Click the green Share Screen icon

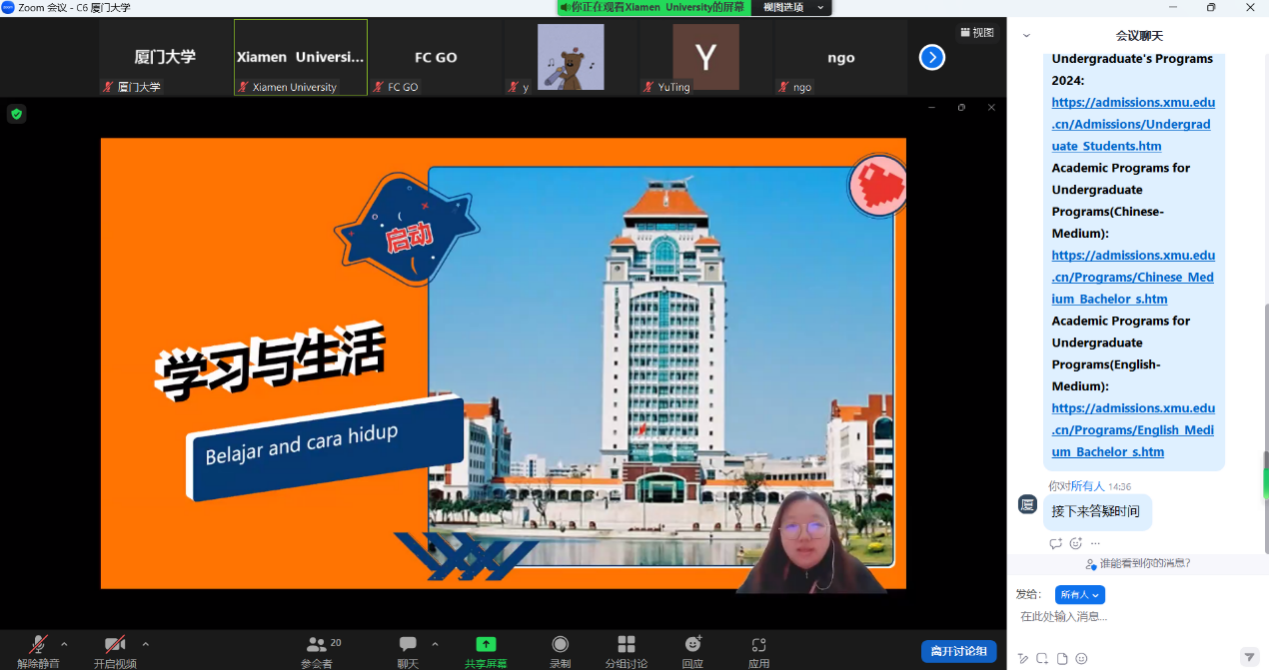[485, 645]
